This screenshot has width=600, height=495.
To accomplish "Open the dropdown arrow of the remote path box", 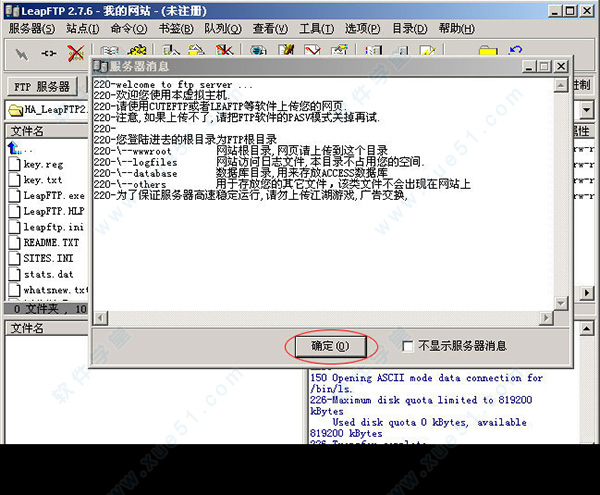I will 587,110.
